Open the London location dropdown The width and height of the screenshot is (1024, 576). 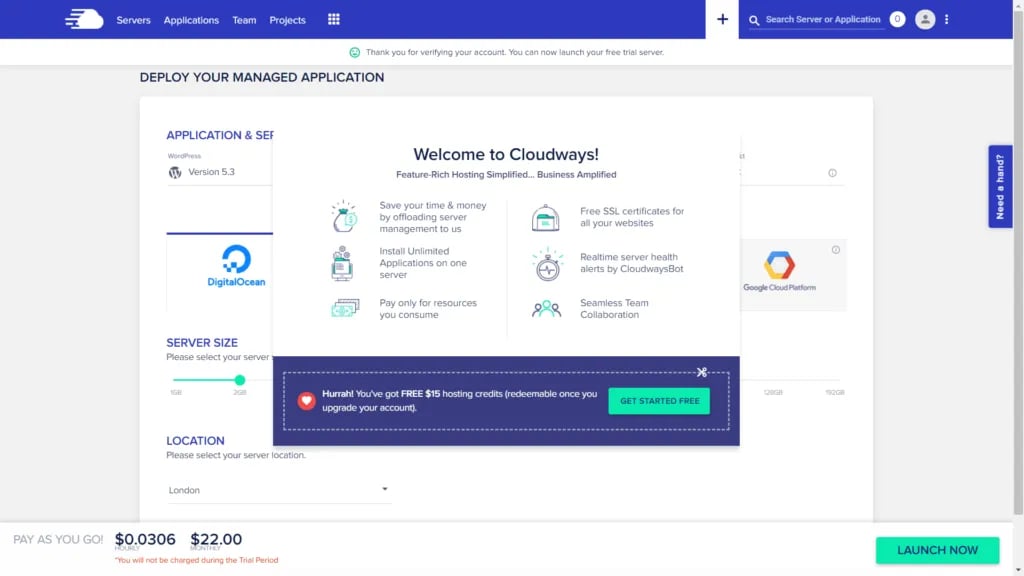[x=279, y=490]
